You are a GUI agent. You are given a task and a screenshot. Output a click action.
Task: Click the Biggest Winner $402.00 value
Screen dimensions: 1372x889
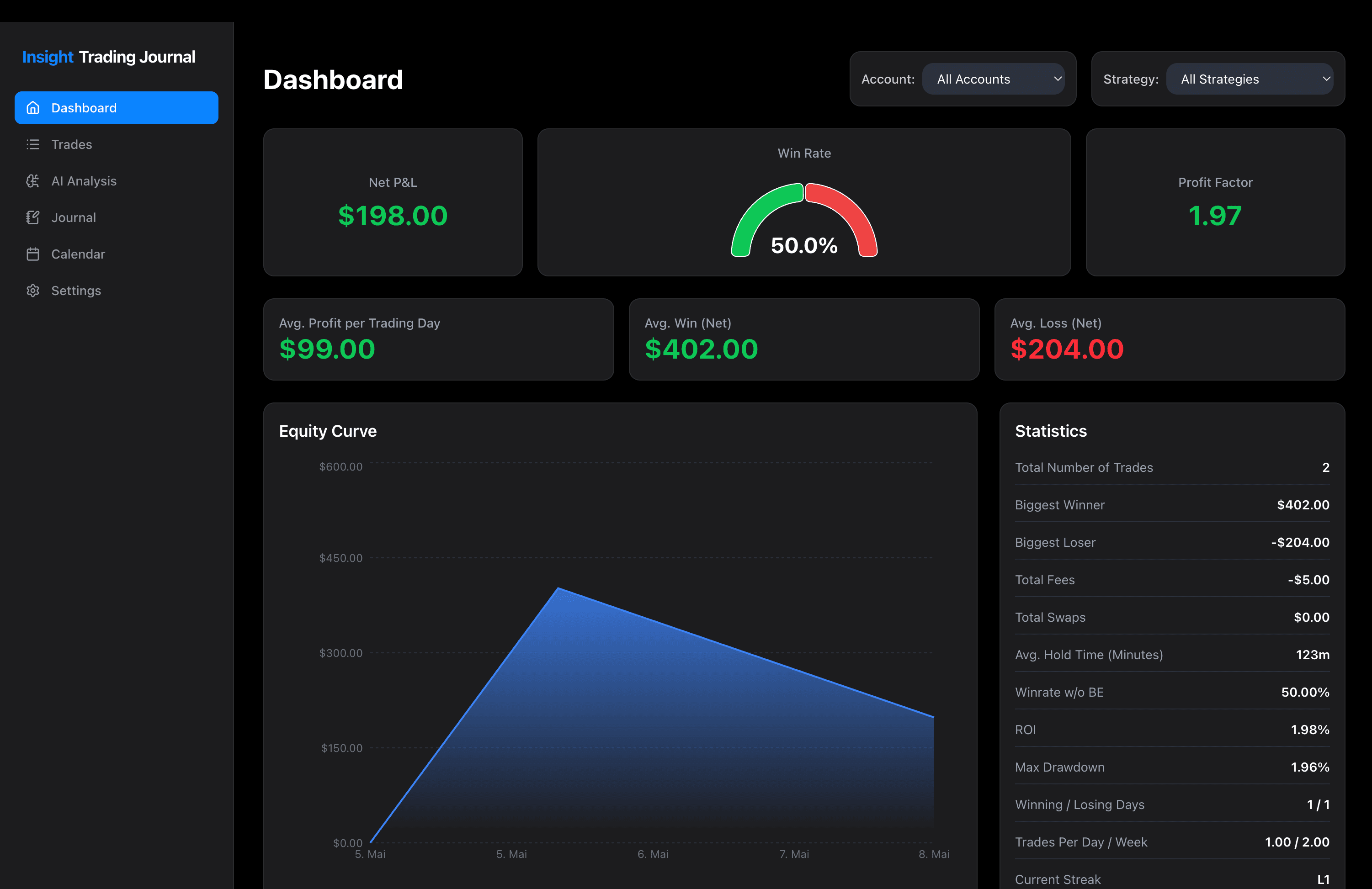(1303, 505)
